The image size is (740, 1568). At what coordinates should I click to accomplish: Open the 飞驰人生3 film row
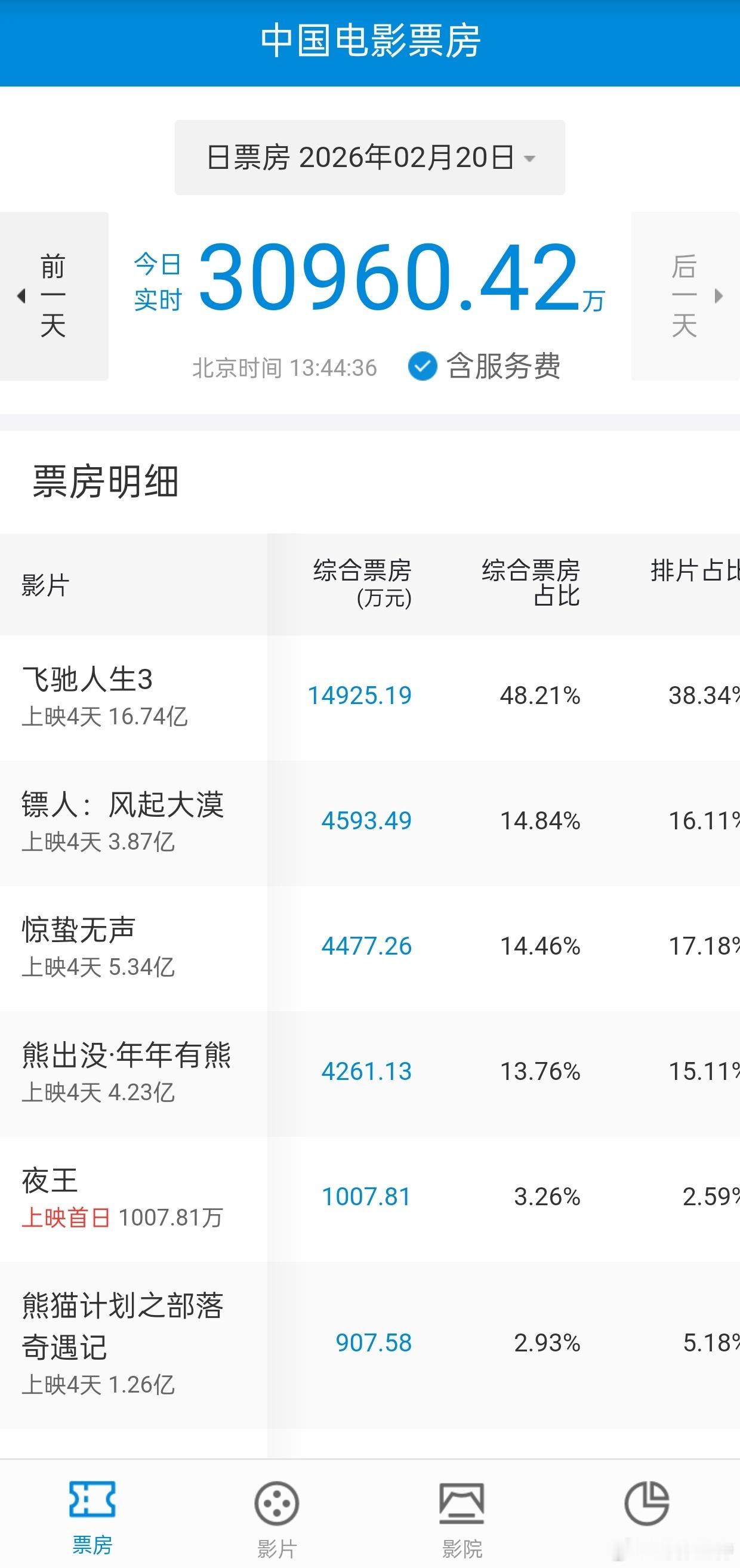(x=88, y=680)
